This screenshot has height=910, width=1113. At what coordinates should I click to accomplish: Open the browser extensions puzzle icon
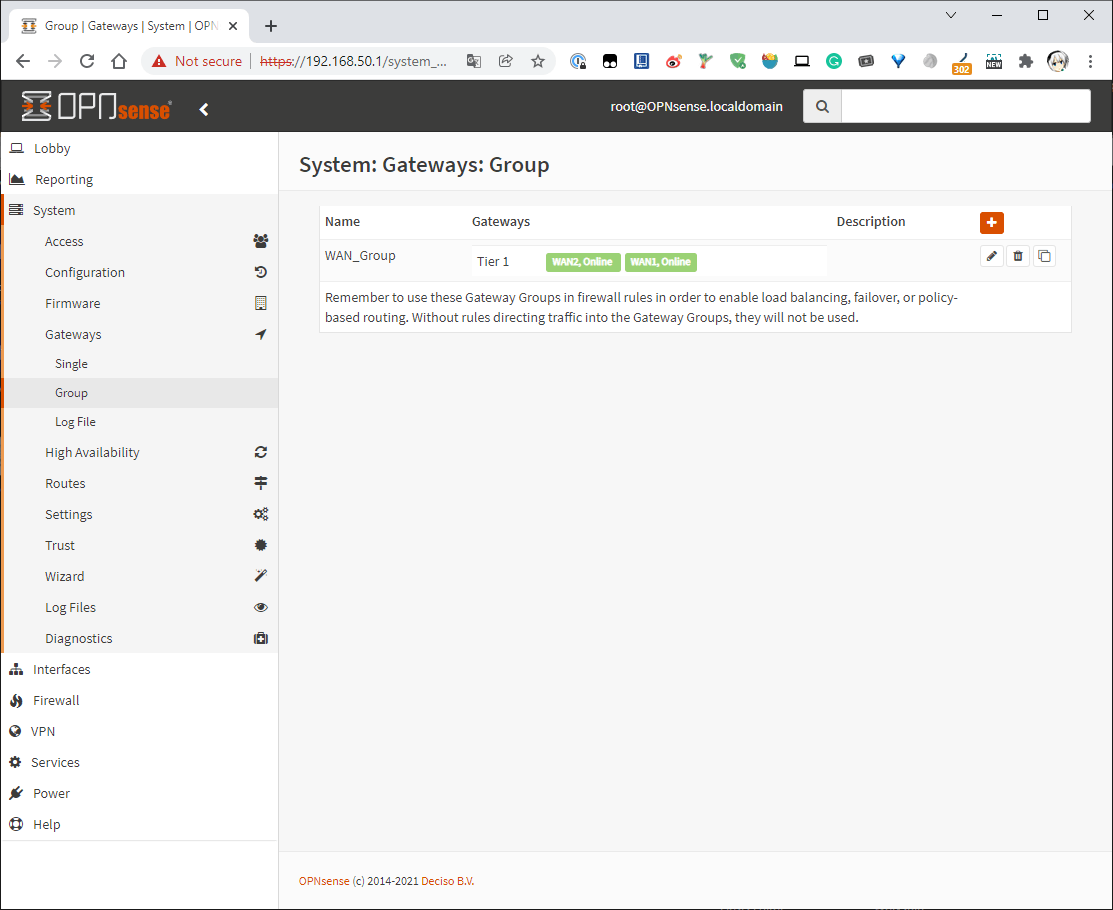click(x=1025, y=61)
